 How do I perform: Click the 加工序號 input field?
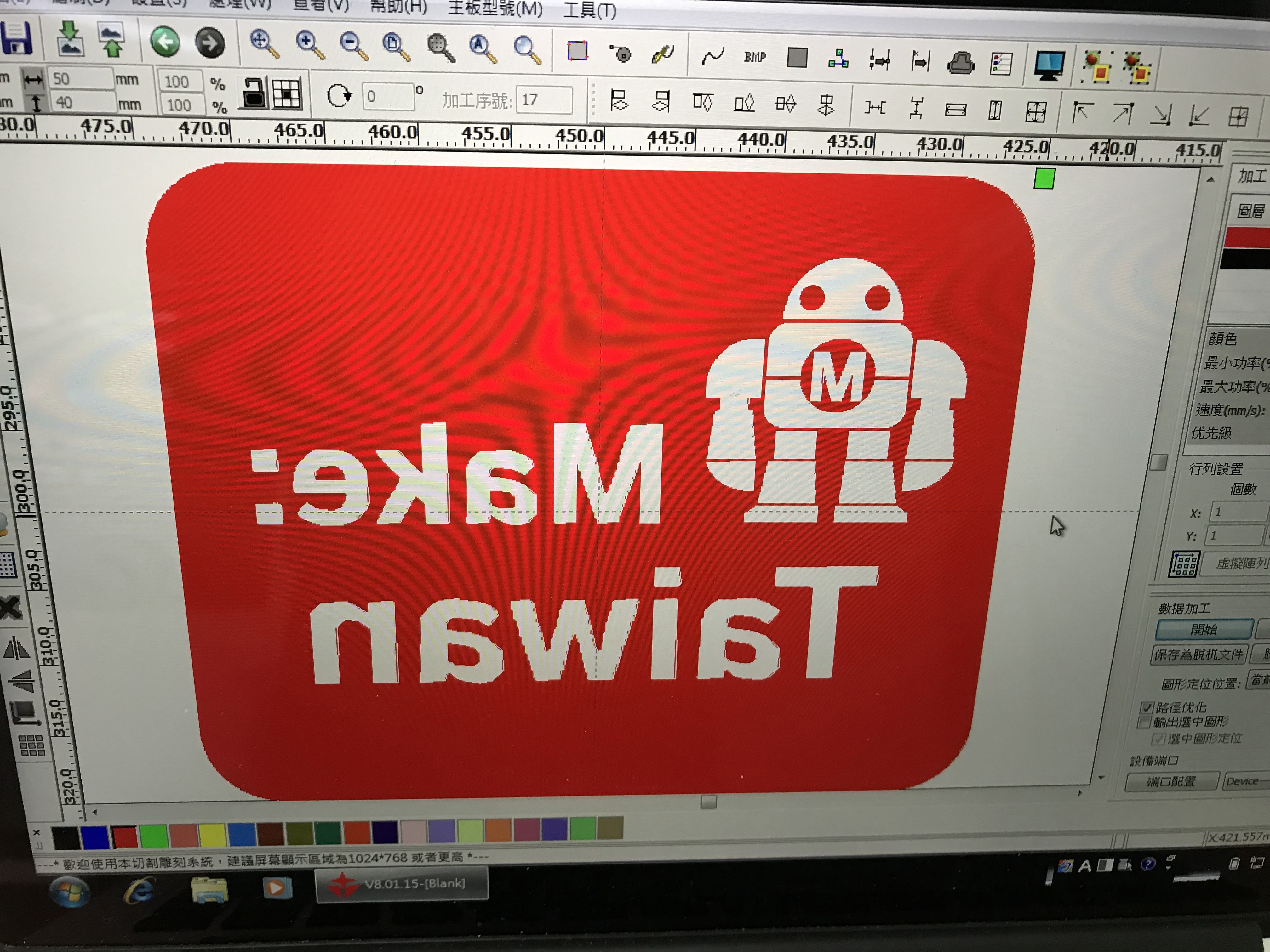tap(544, 100)
